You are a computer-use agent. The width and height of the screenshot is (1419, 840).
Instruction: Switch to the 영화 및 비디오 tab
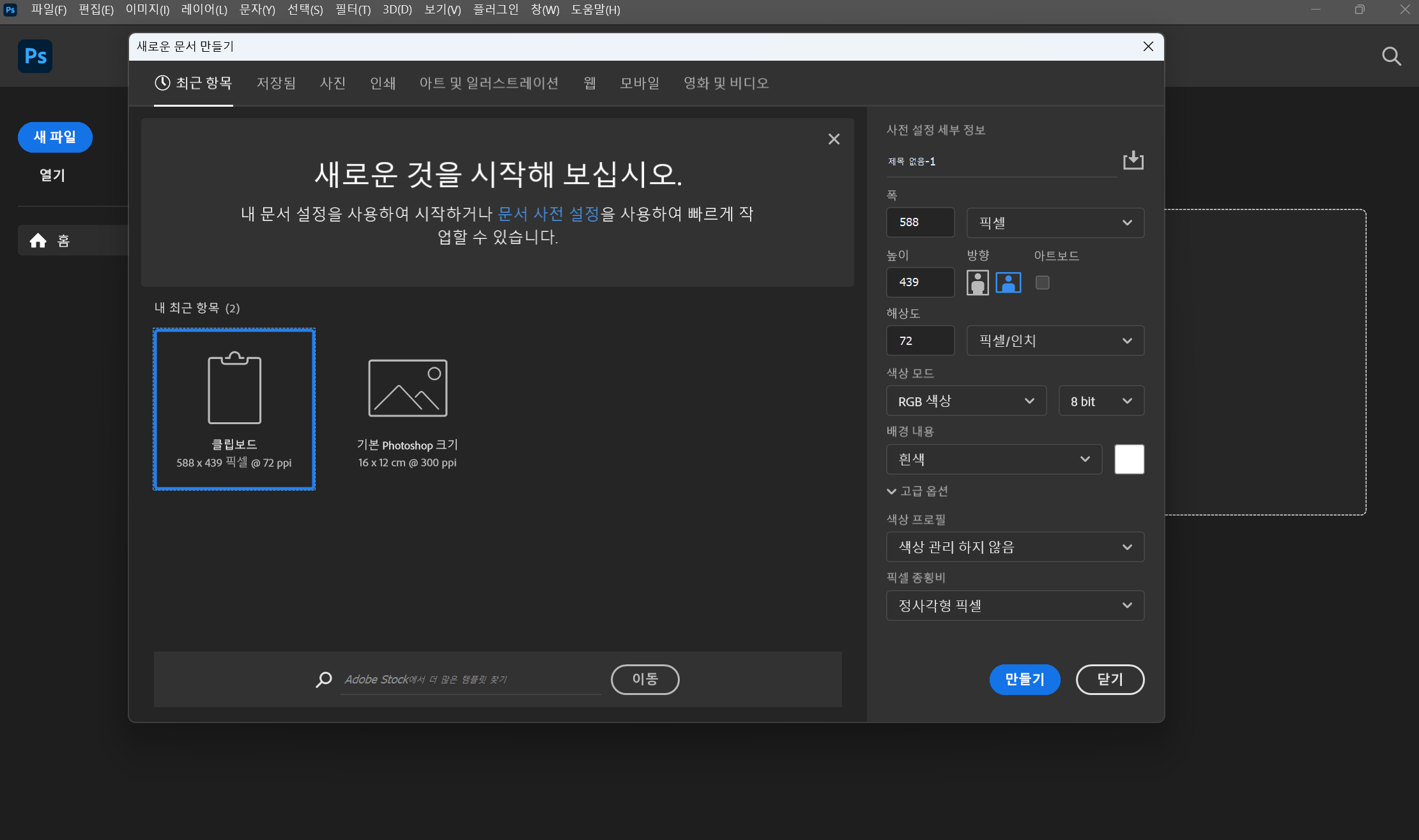726,83
